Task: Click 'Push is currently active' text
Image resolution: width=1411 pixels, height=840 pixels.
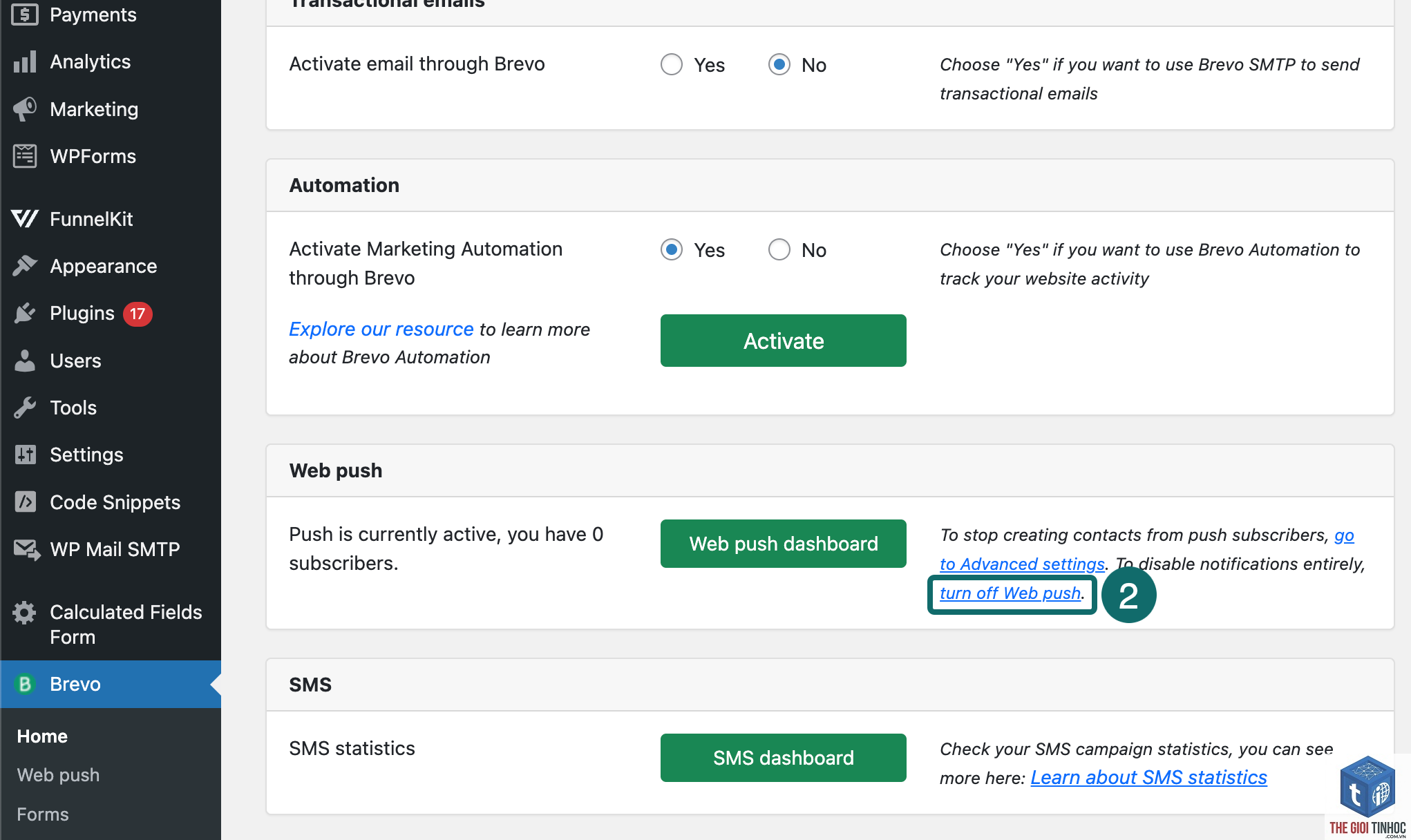Action: [446, 548]
